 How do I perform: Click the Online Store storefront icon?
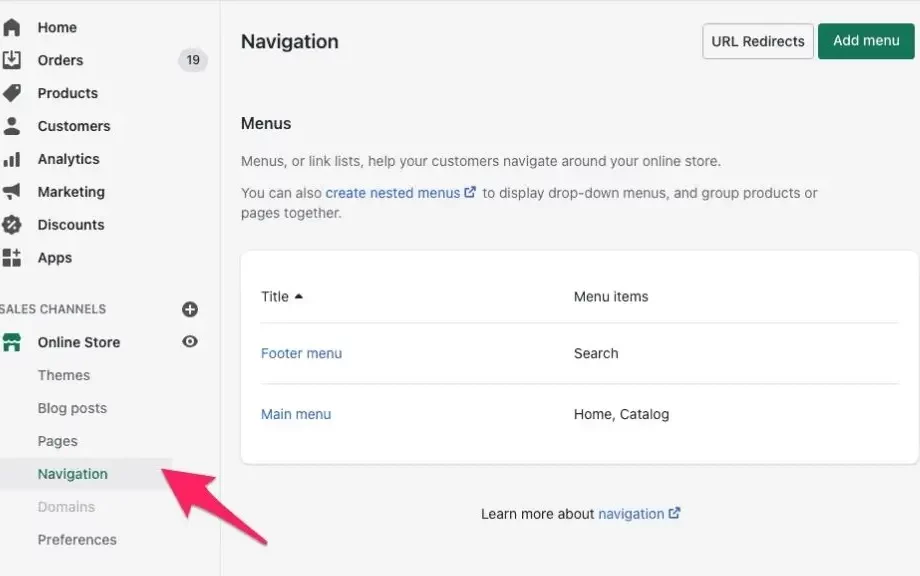coord(13,342)
